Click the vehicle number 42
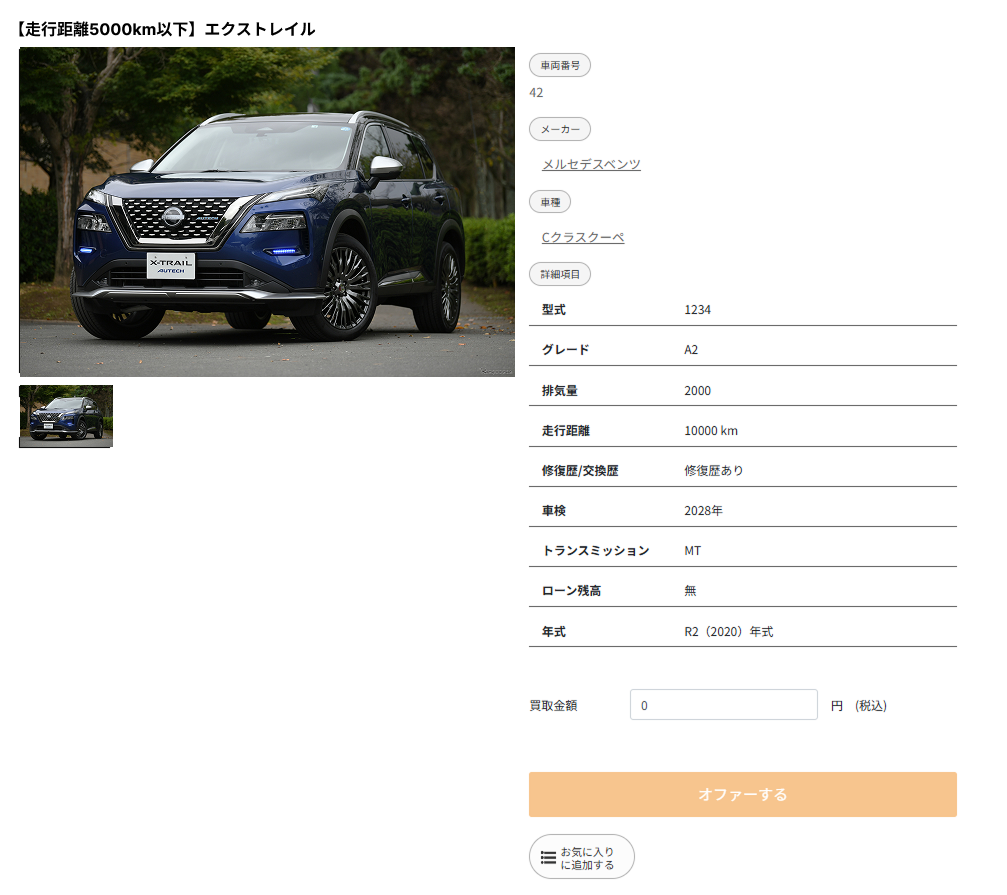The image size is (1007, 895). [x=536, y=92]
